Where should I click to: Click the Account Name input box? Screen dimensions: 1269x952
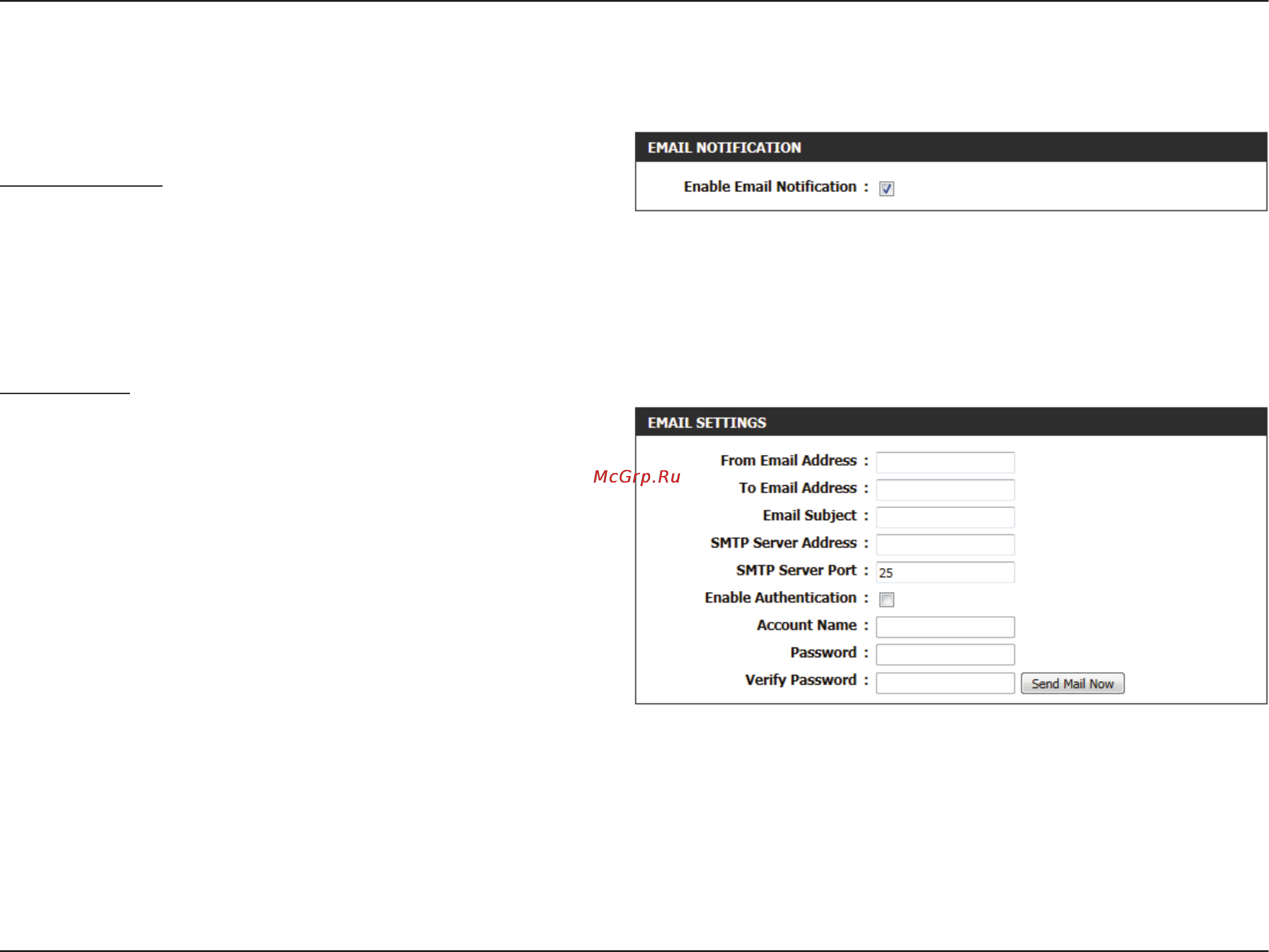tap(945, 627)
